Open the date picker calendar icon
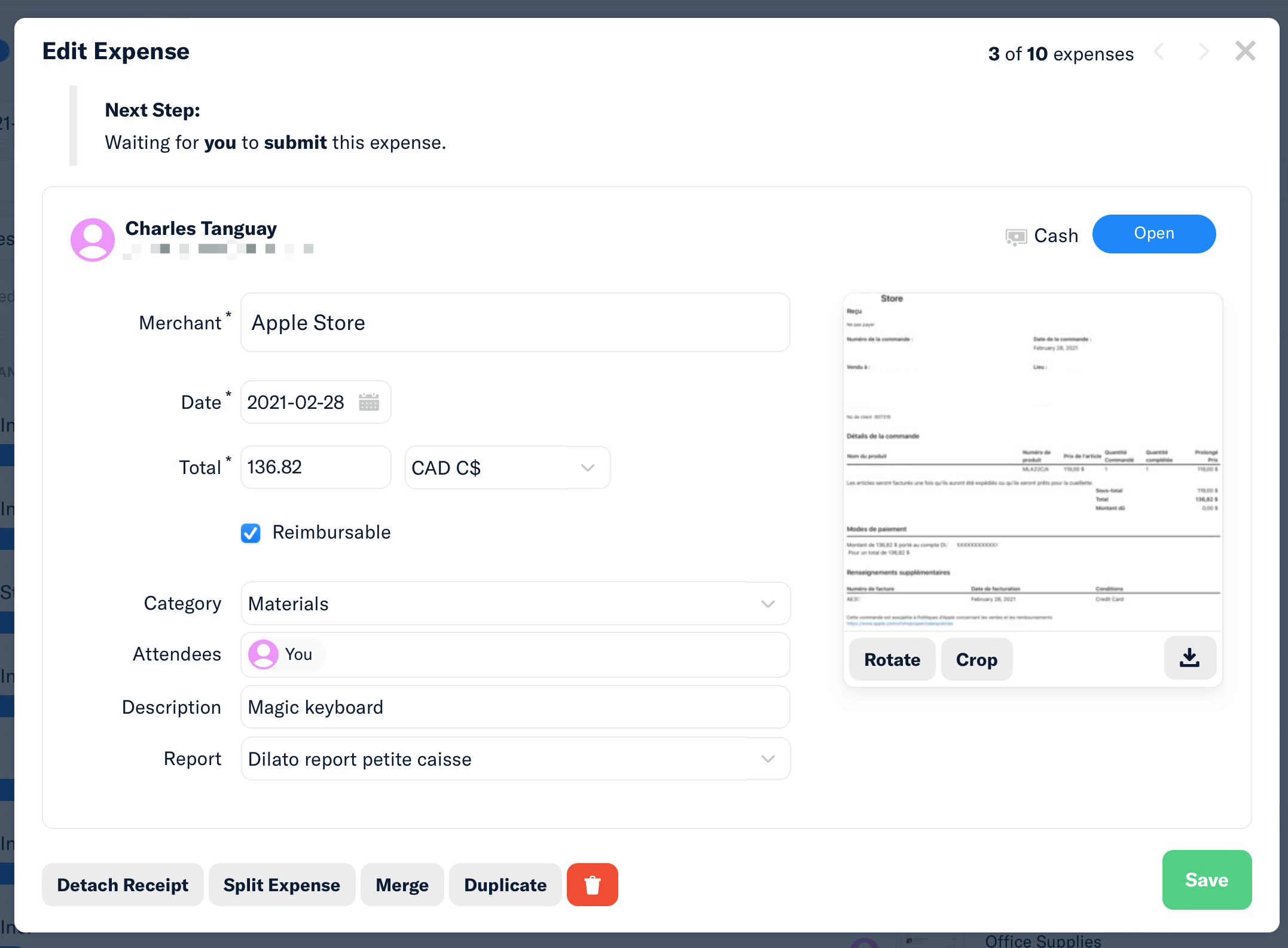Screen dimensions: 1288x948 click(369, 402)
